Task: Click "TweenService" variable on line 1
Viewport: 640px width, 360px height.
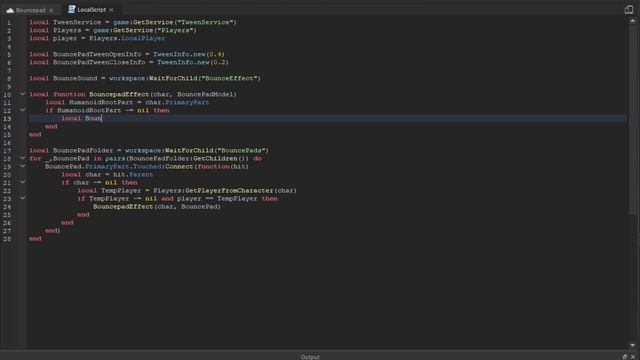Action: pyautogui.click(x=77, y=22)
